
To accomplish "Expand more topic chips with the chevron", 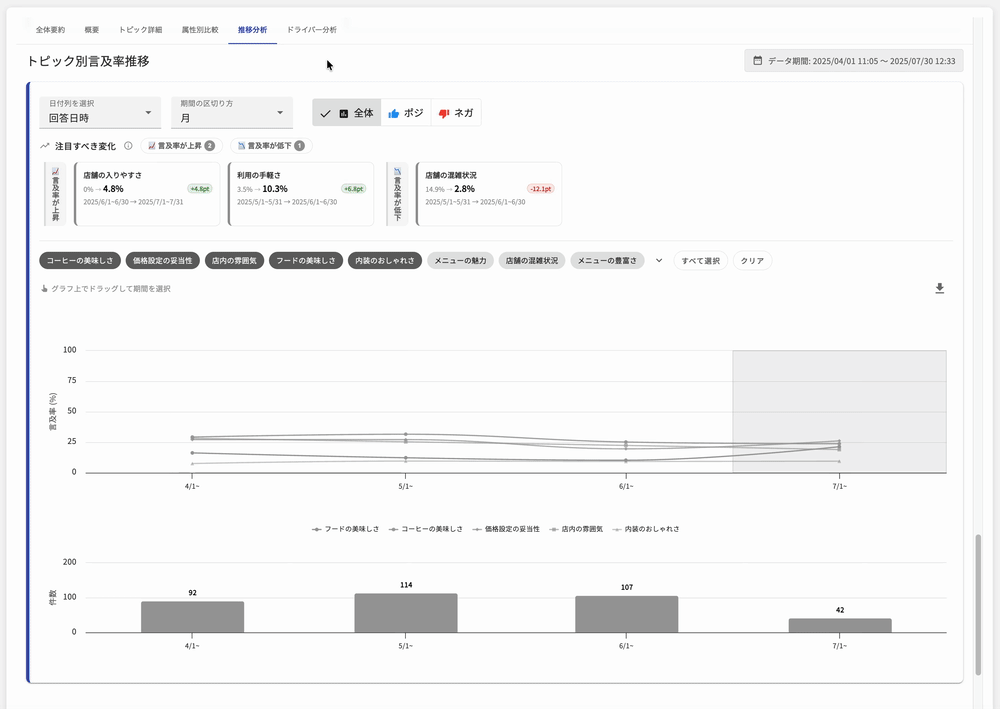I will tap(659, 260).
